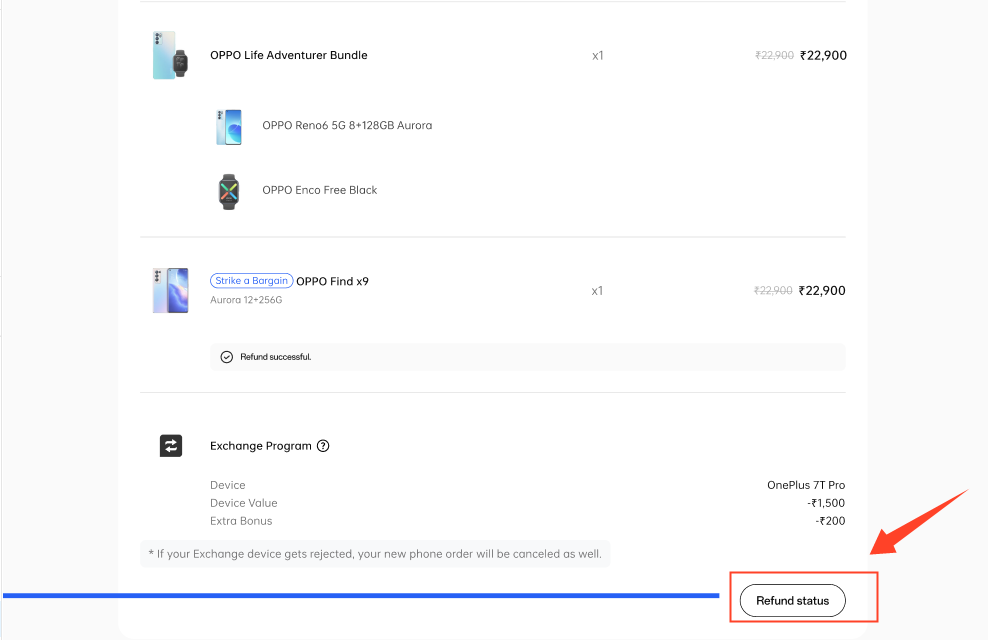Select the bundle's ₹22,900 final price
Viewport: 988px width, 640px height.
tap(823, 55)
